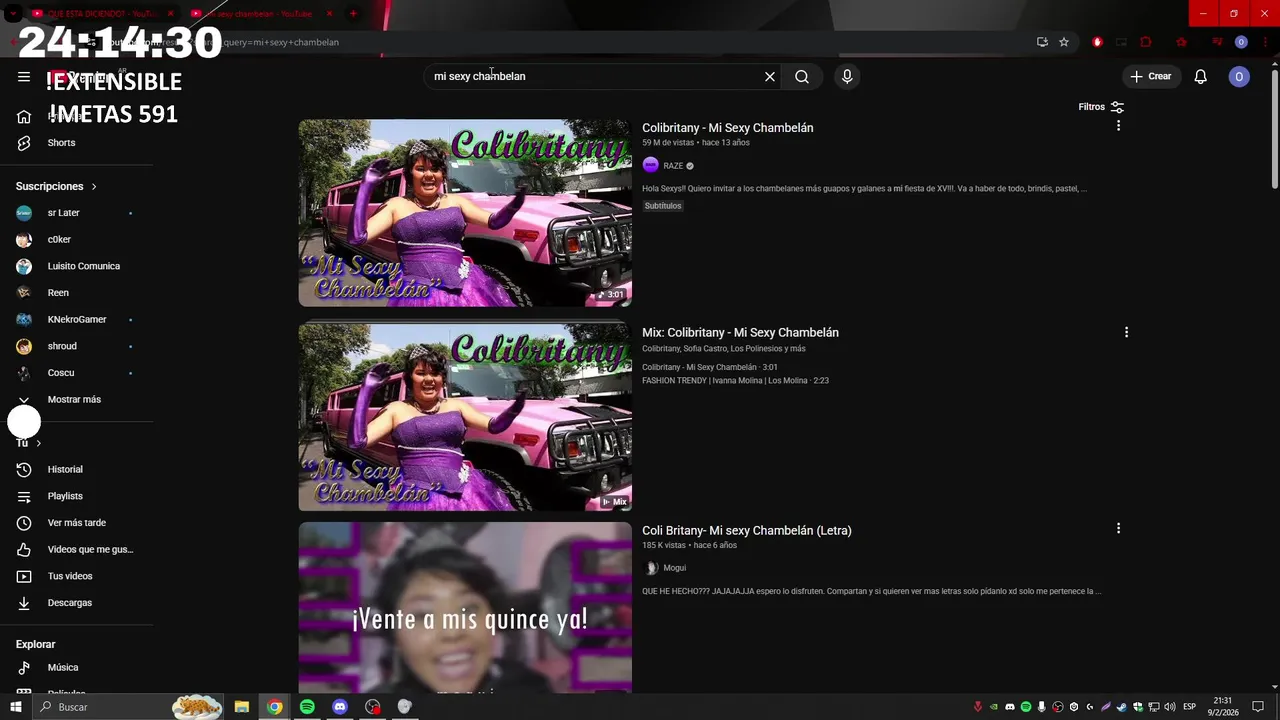This screenshot has height=720, width=1280.
Task: Open File Explorer from taskbar
Action: point(242,707)
